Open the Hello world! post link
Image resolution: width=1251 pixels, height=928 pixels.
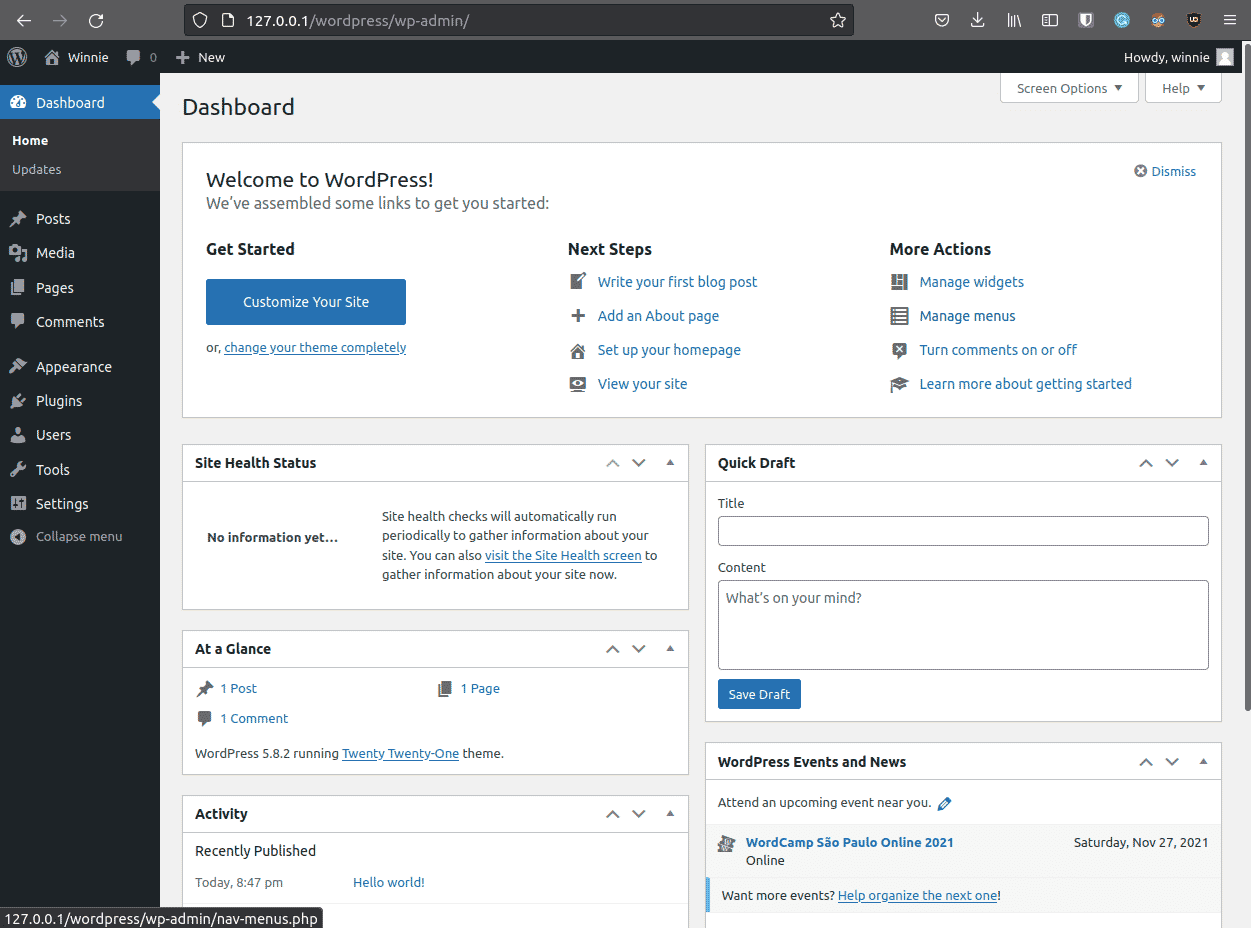[x=389, y=882]
